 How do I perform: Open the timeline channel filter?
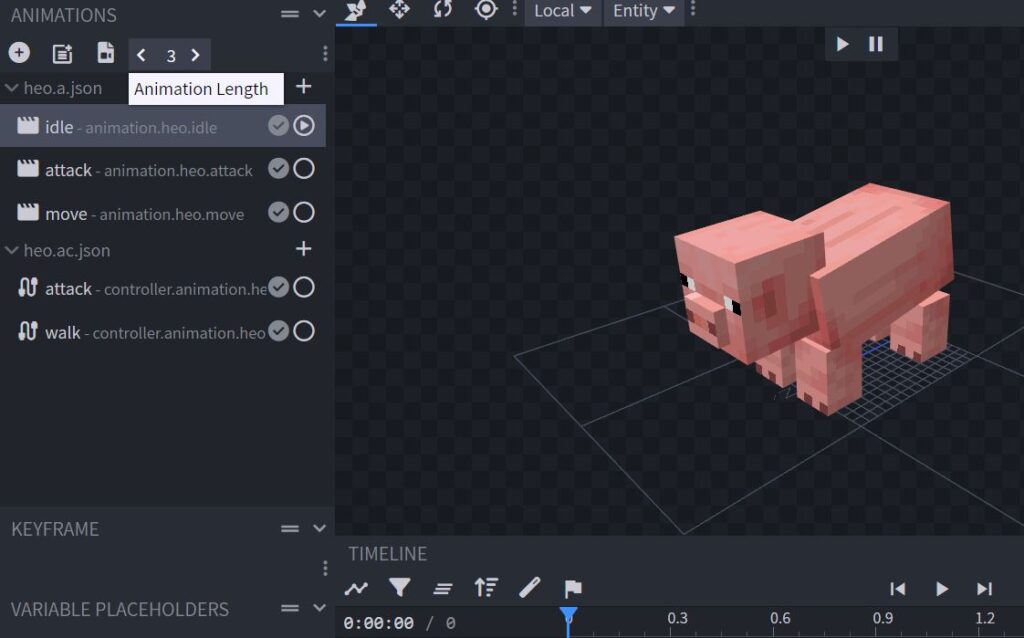[x=399, y=588]
